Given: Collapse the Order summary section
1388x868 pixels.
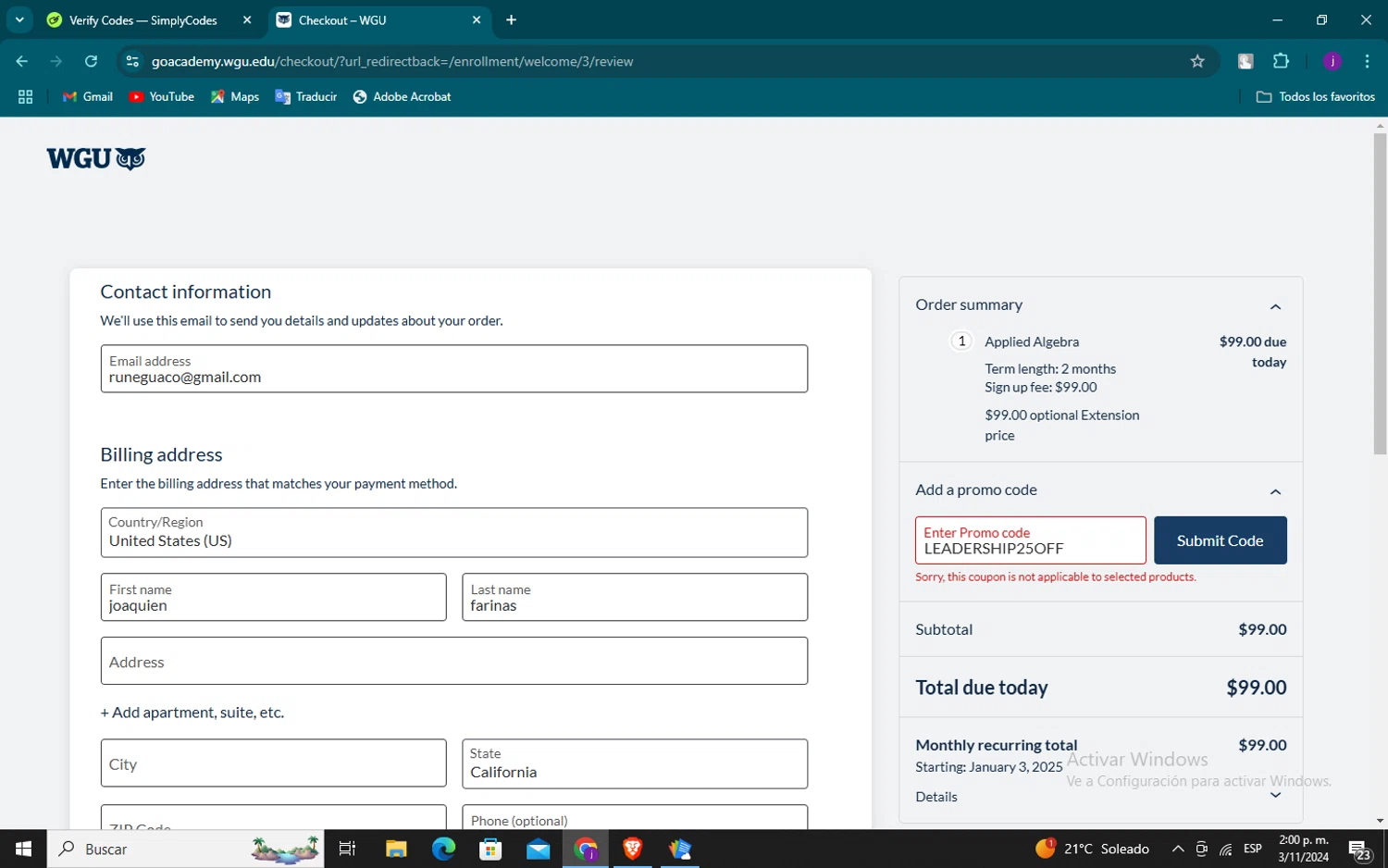Looking at the screenshot, I should coord(1275,306).
